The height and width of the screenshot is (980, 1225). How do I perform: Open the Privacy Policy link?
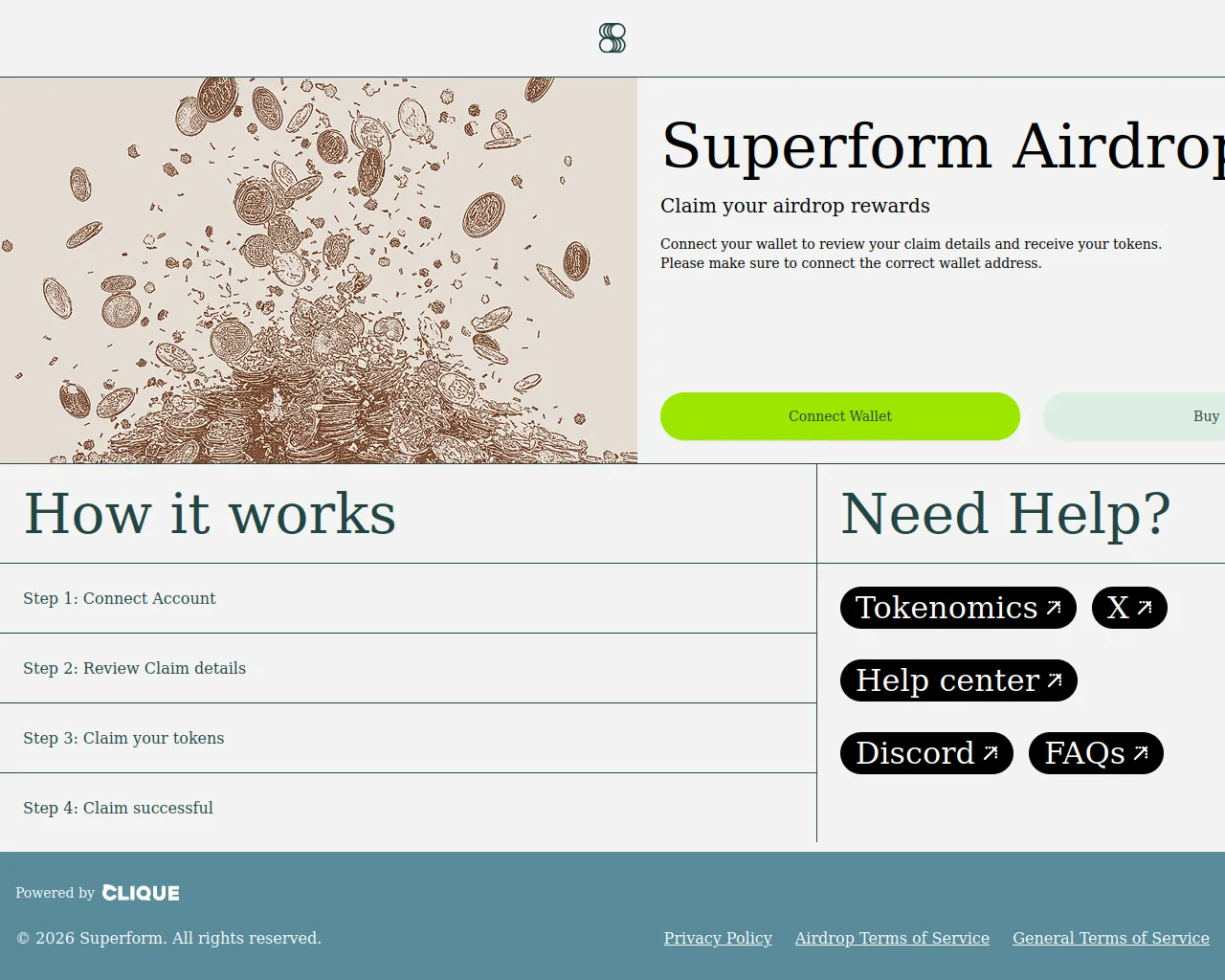tap(718, 938)
